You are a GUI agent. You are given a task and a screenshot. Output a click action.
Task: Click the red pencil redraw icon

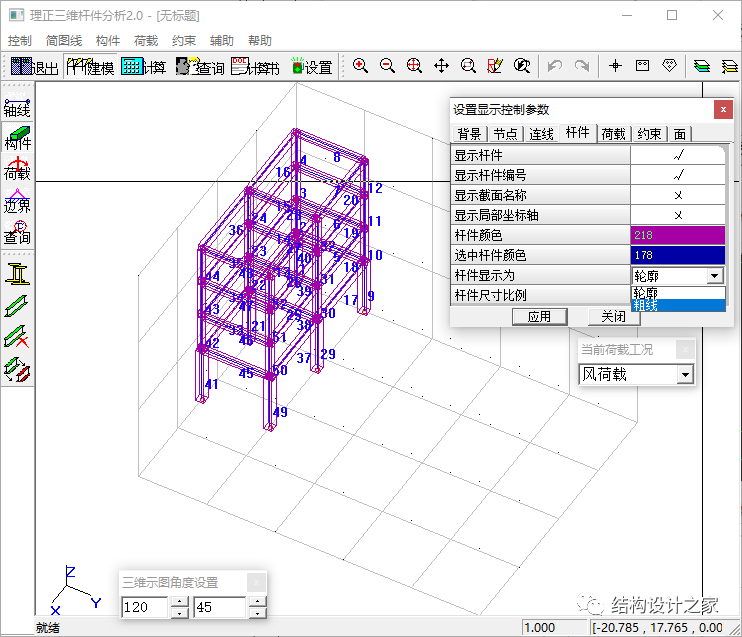[x=495, y=66]
